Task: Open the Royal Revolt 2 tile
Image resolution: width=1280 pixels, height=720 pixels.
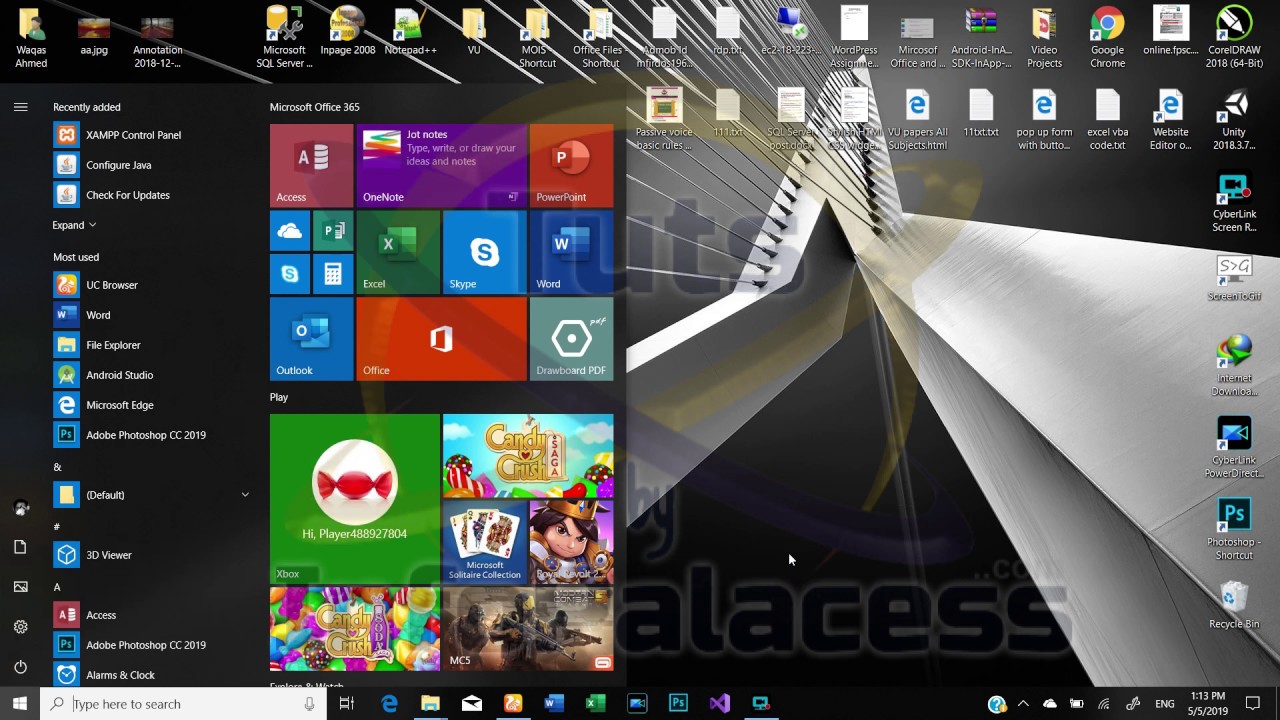Action: pos(571,542)
